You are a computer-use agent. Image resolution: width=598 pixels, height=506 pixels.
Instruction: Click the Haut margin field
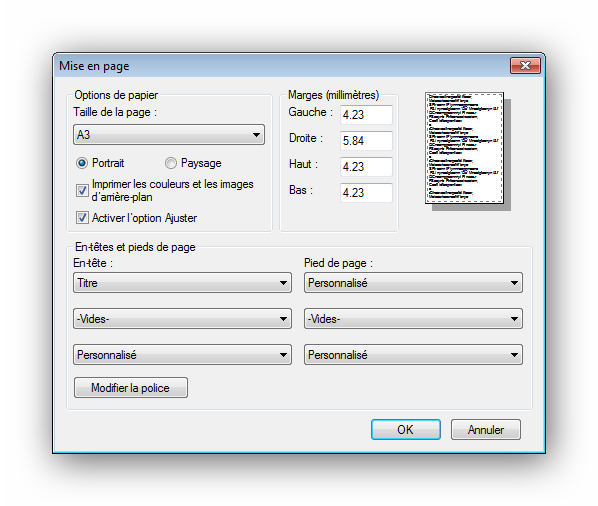click(x=366, y=167)
